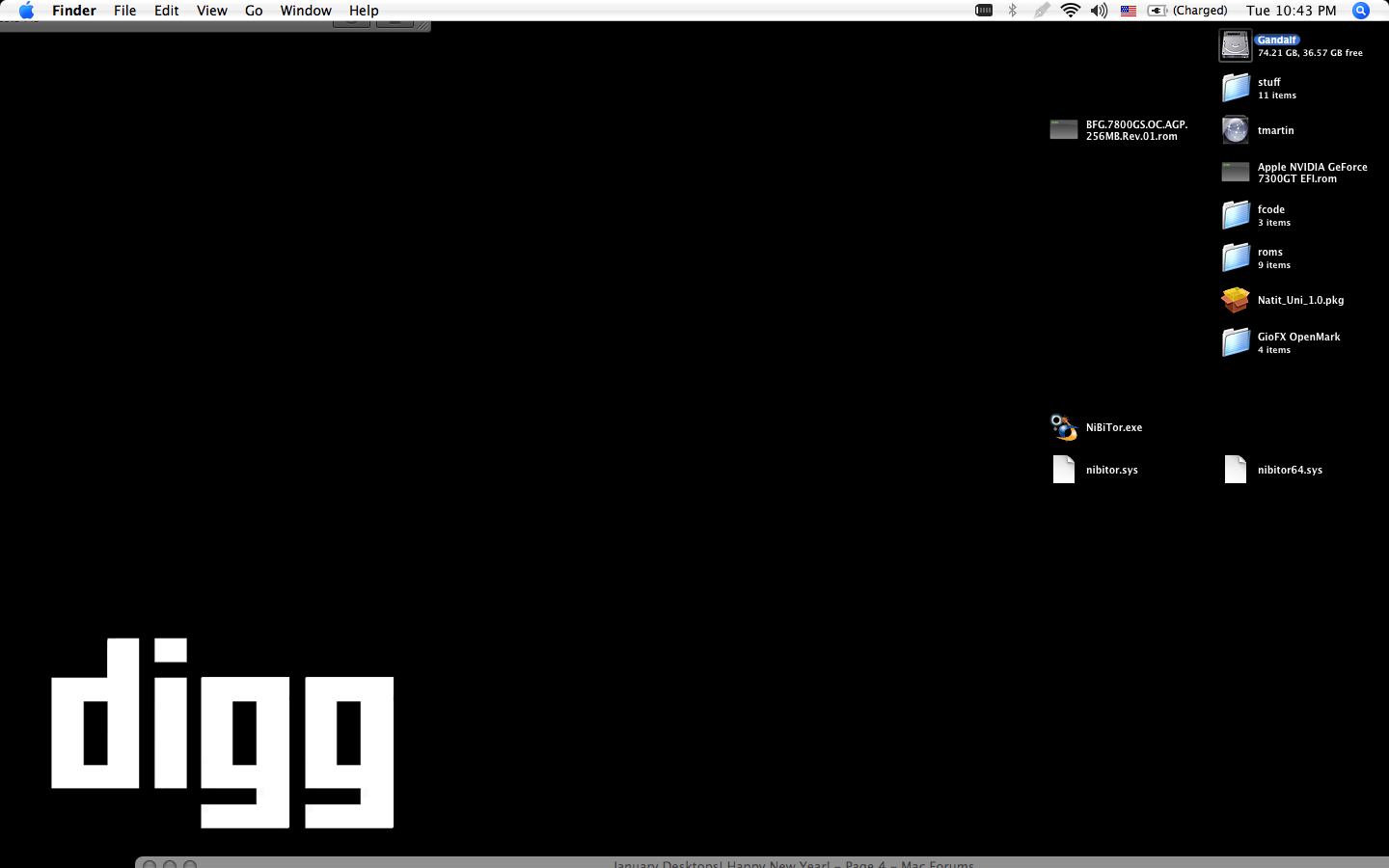
Task: Click the Spotlight search icon
Action: 1361,11
